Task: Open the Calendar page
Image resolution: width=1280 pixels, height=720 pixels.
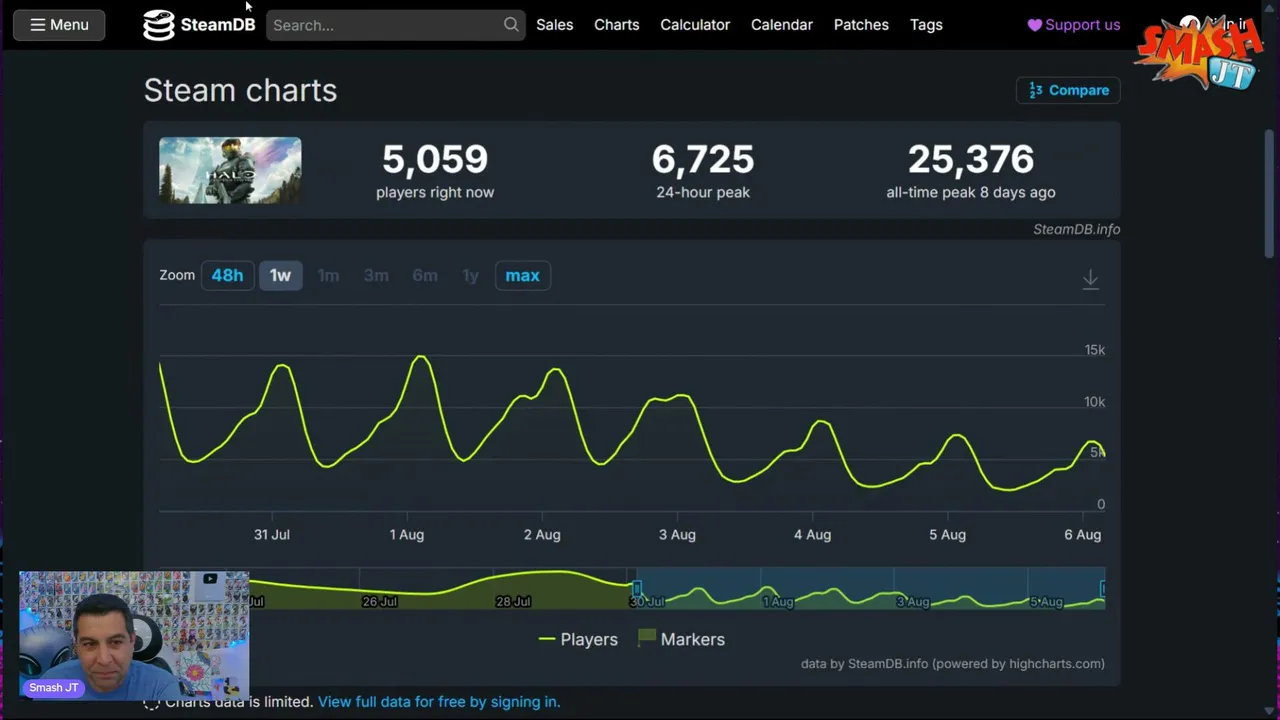Action: coord(782,25)
